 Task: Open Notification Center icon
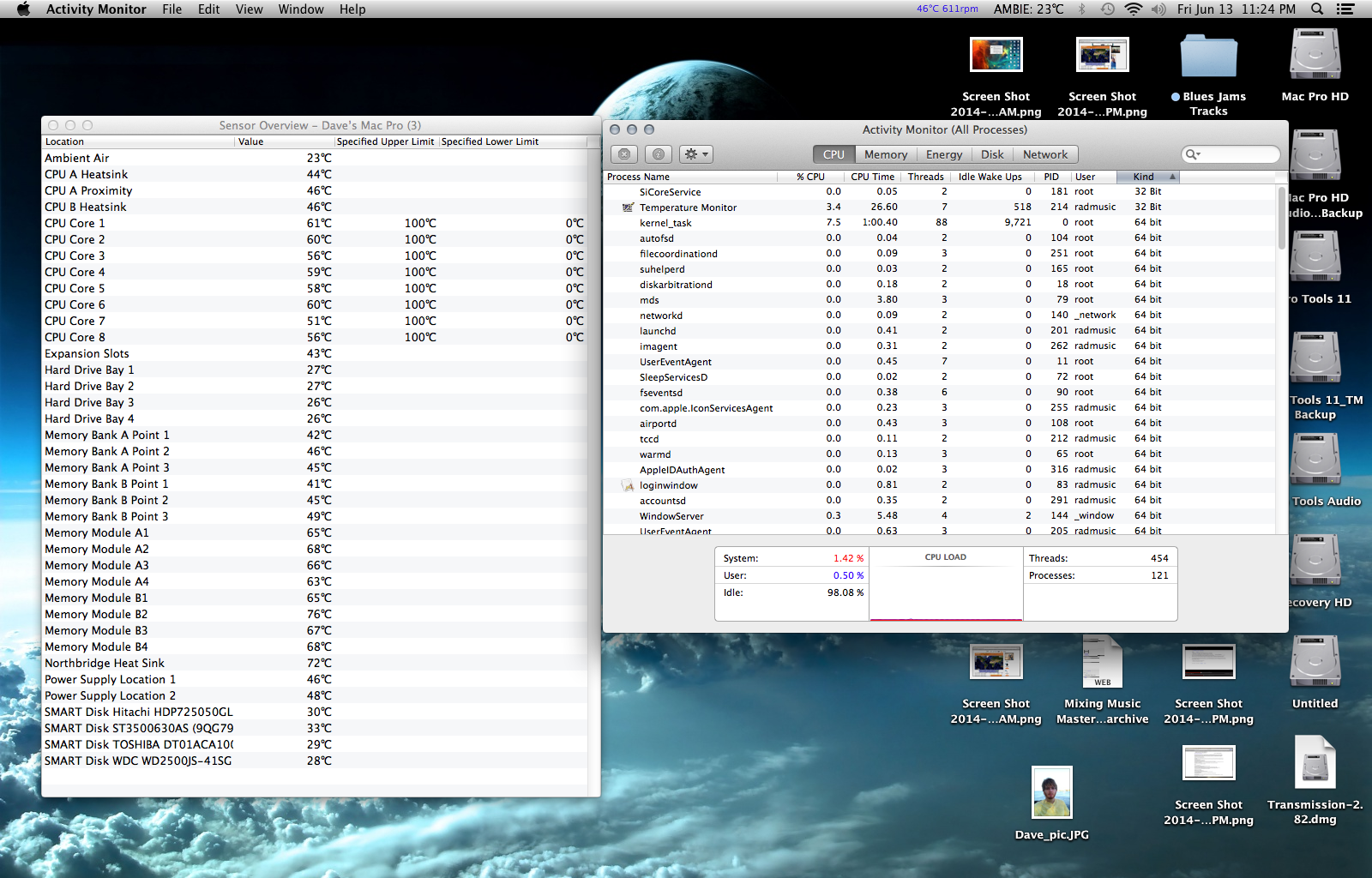pyautogui.click(x=1345, y=9)
